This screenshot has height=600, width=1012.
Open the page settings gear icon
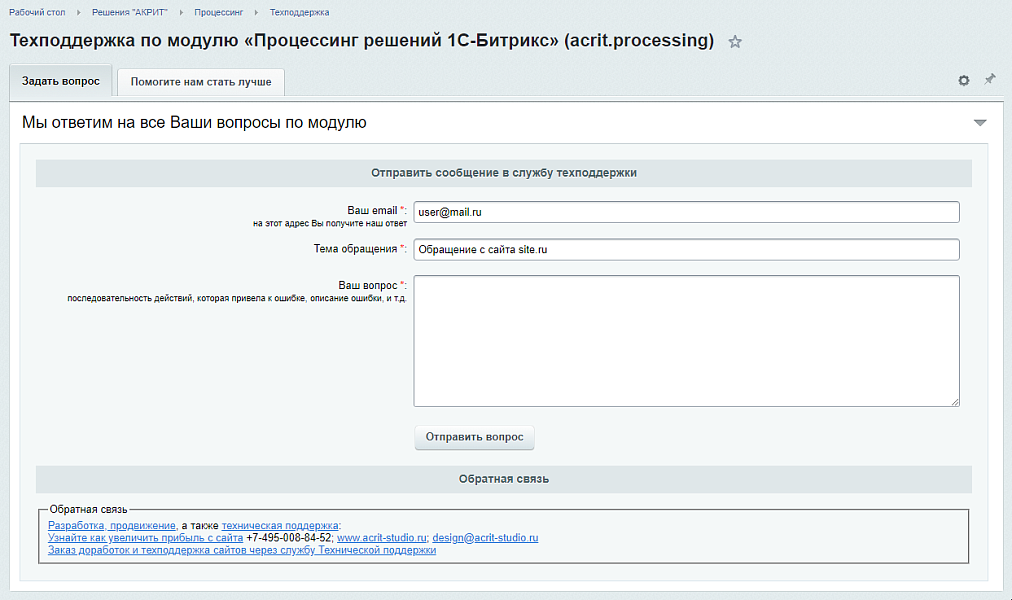(963, 80)
